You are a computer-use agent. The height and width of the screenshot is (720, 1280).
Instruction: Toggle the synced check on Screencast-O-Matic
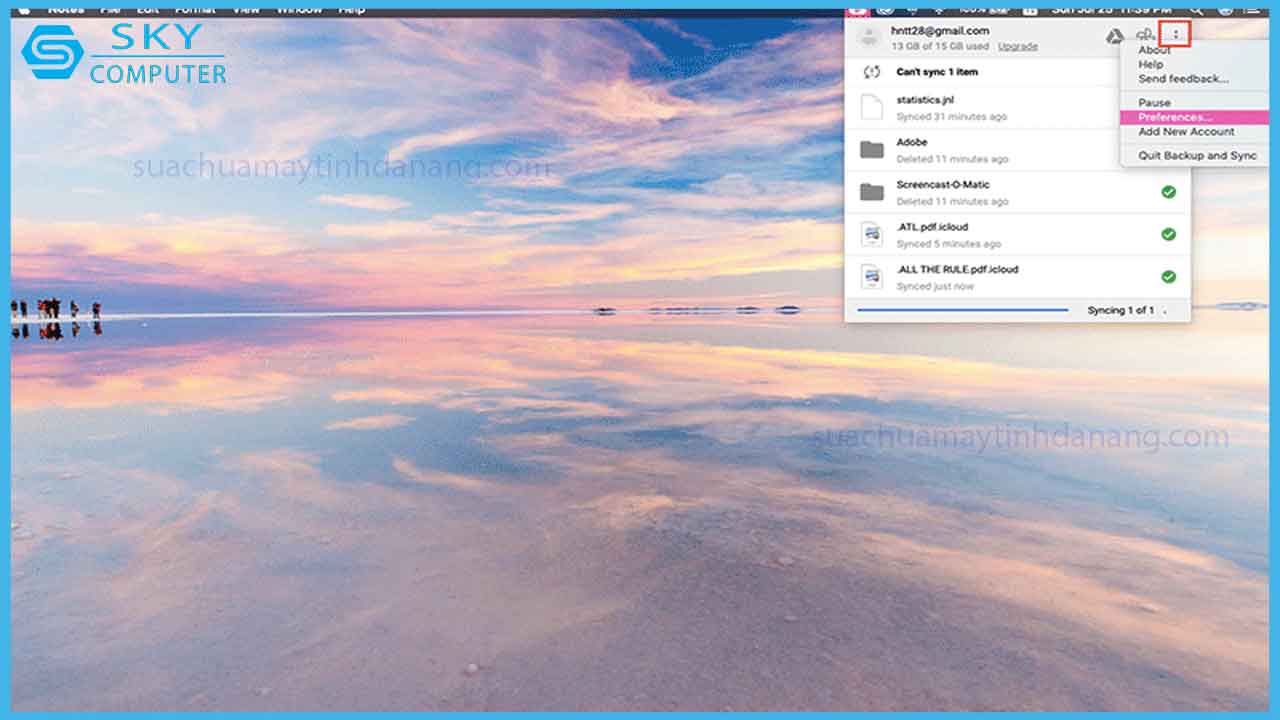coord(1169,192)
